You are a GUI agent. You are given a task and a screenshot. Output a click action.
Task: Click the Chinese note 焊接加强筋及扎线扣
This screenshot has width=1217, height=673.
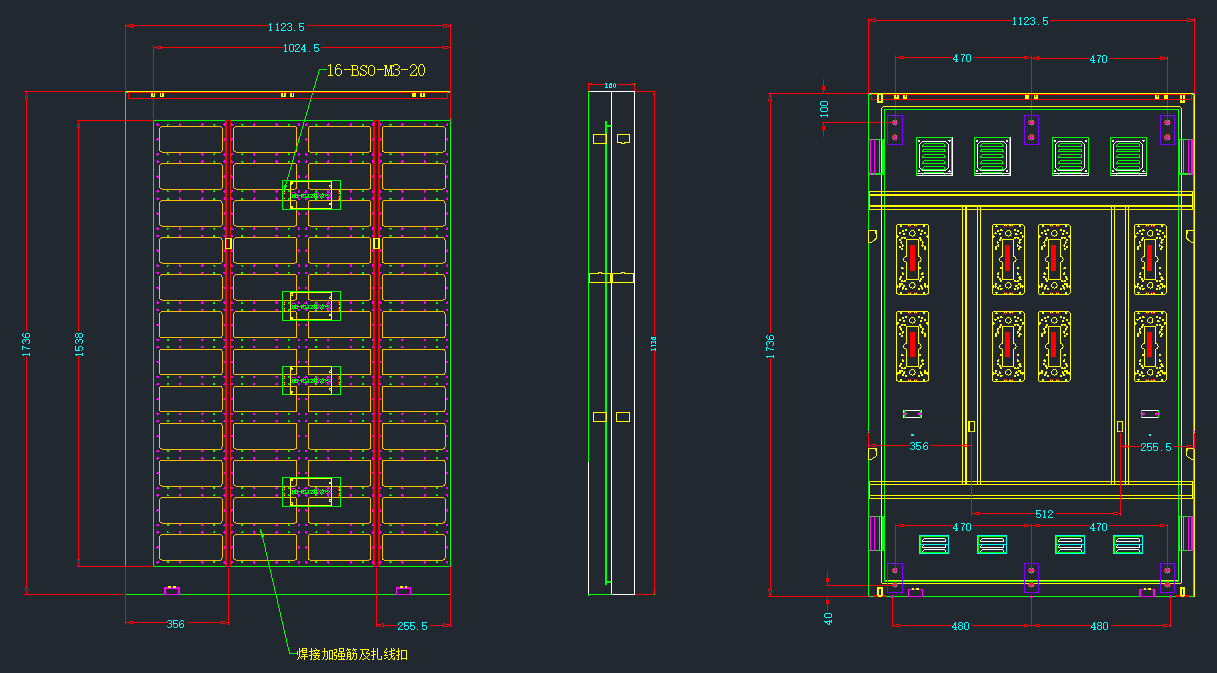point(352,655)
